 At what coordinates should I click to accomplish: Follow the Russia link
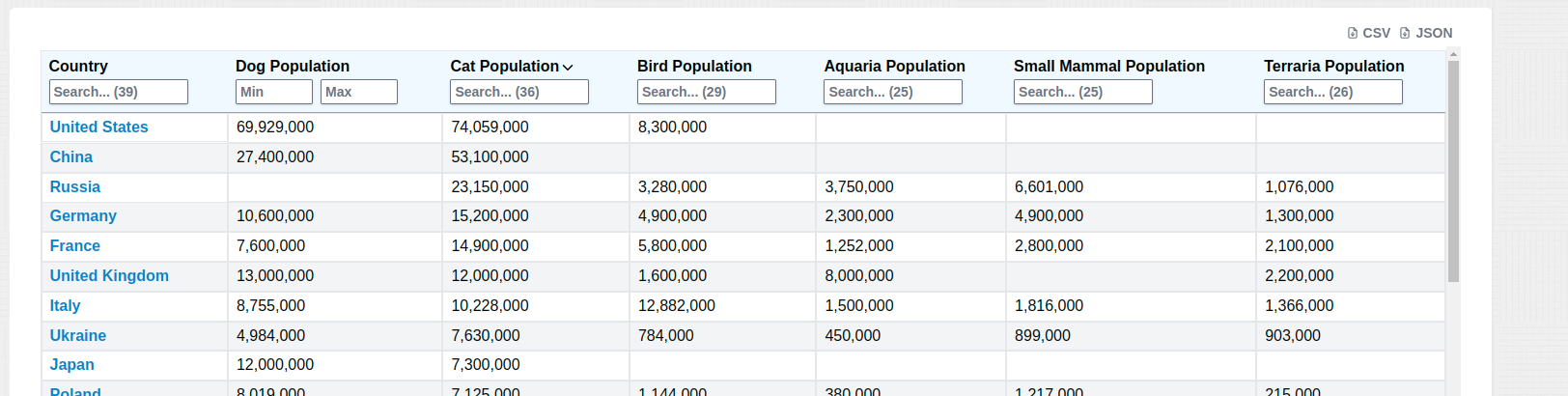point(75,186)
